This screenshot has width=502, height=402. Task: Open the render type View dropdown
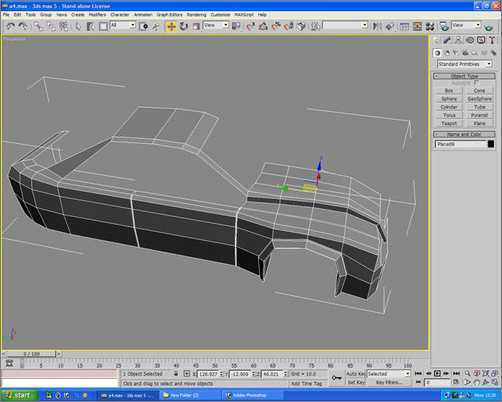tap(466, 25)
